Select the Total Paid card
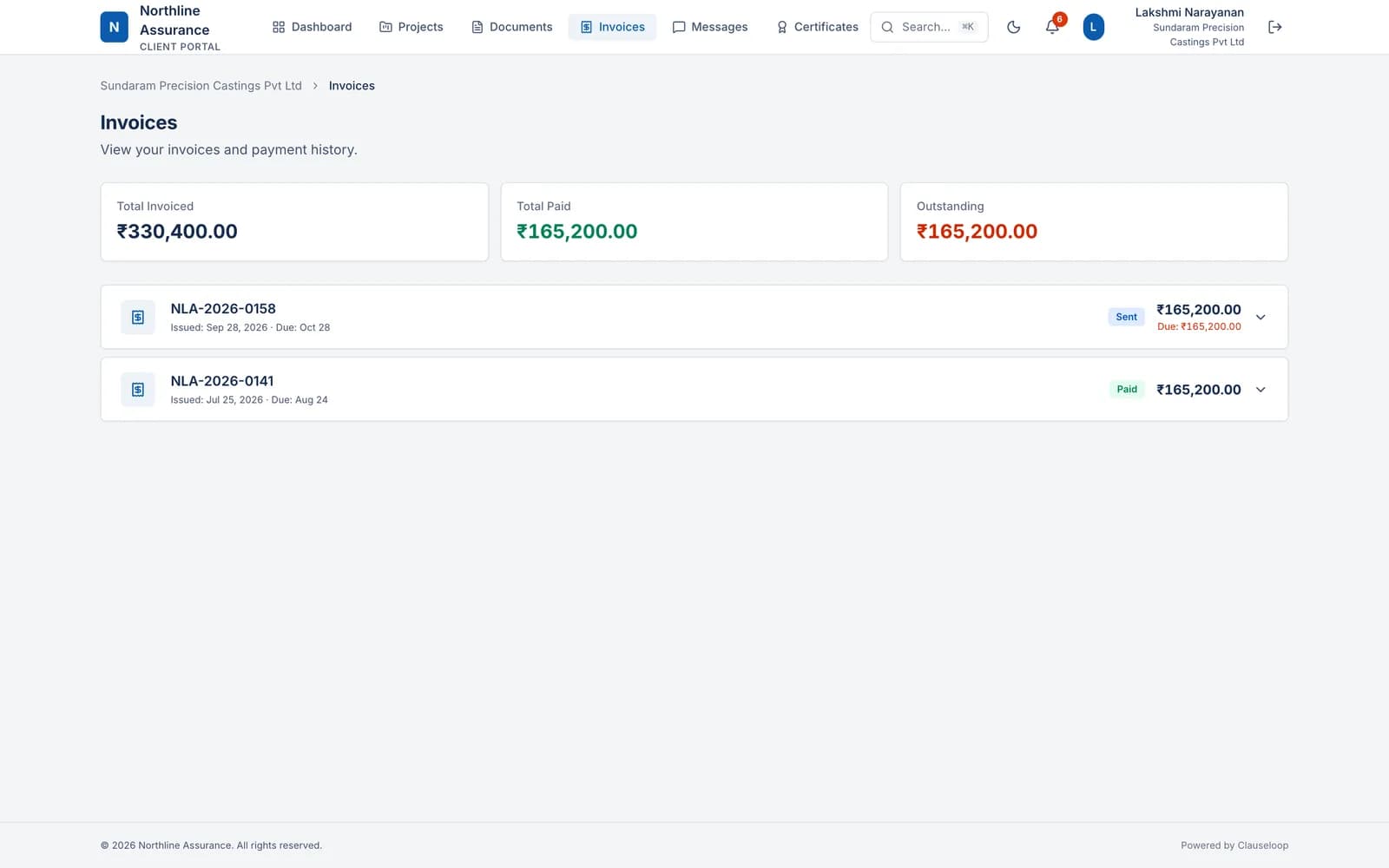 [694, 221]
